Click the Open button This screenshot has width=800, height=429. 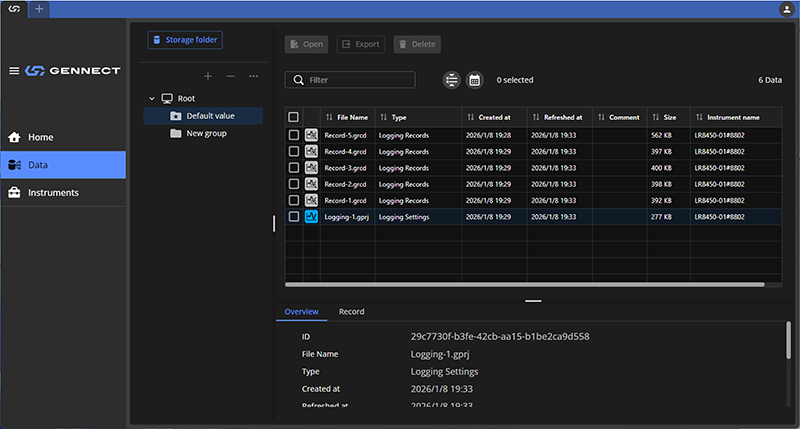[x=306, y=44]
